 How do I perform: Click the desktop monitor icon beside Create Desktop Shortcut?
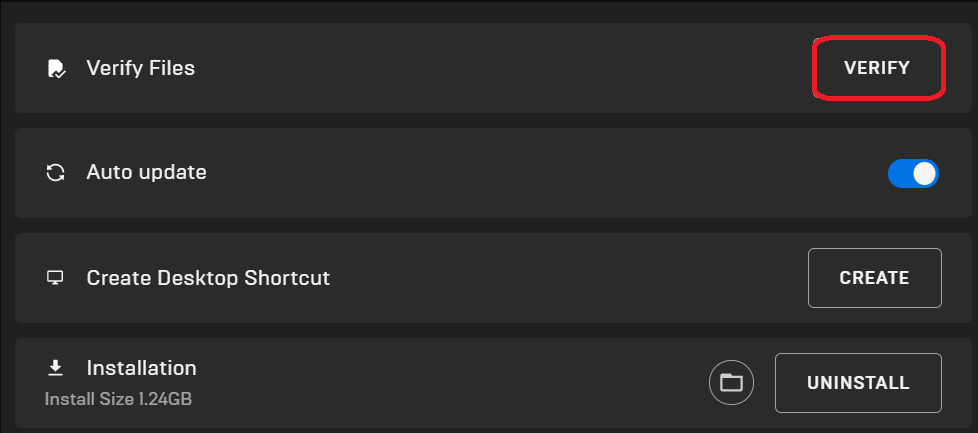pos(56,278)
